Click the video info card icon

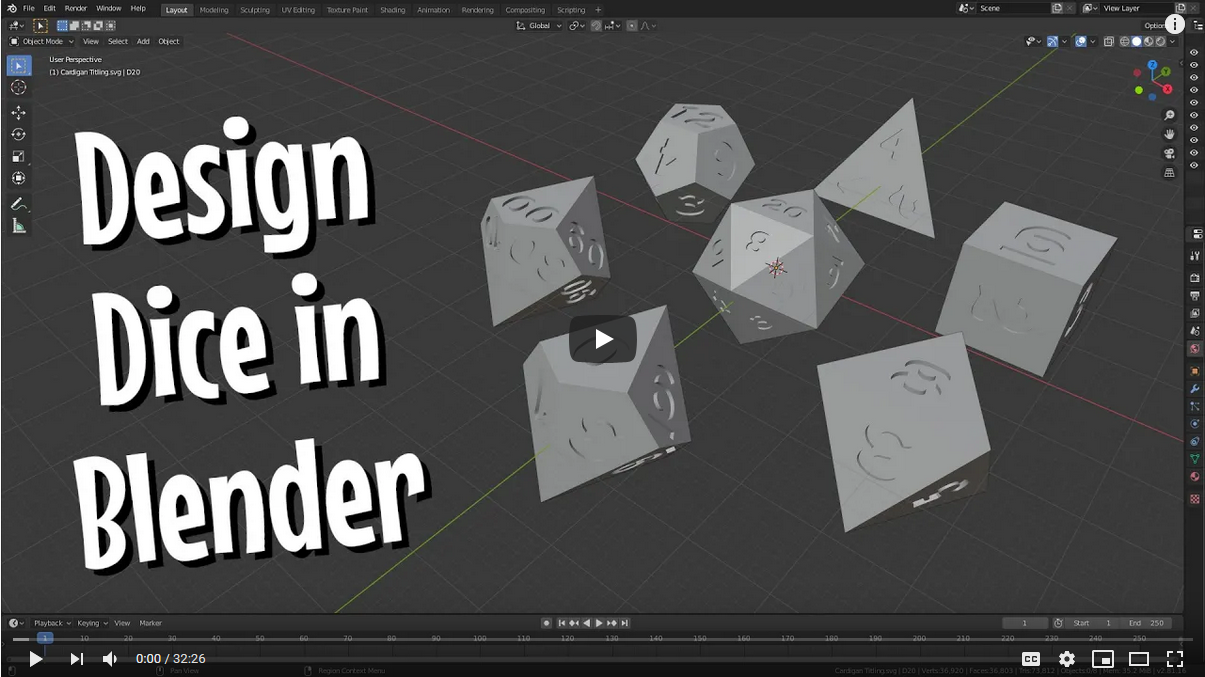coord(1174,25)
